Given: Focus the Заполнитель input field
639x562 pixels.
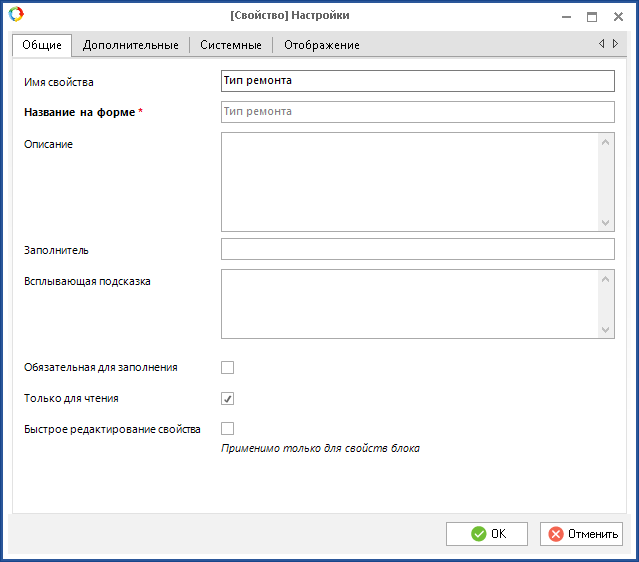Looking at the screenshot, I should 417,249.
